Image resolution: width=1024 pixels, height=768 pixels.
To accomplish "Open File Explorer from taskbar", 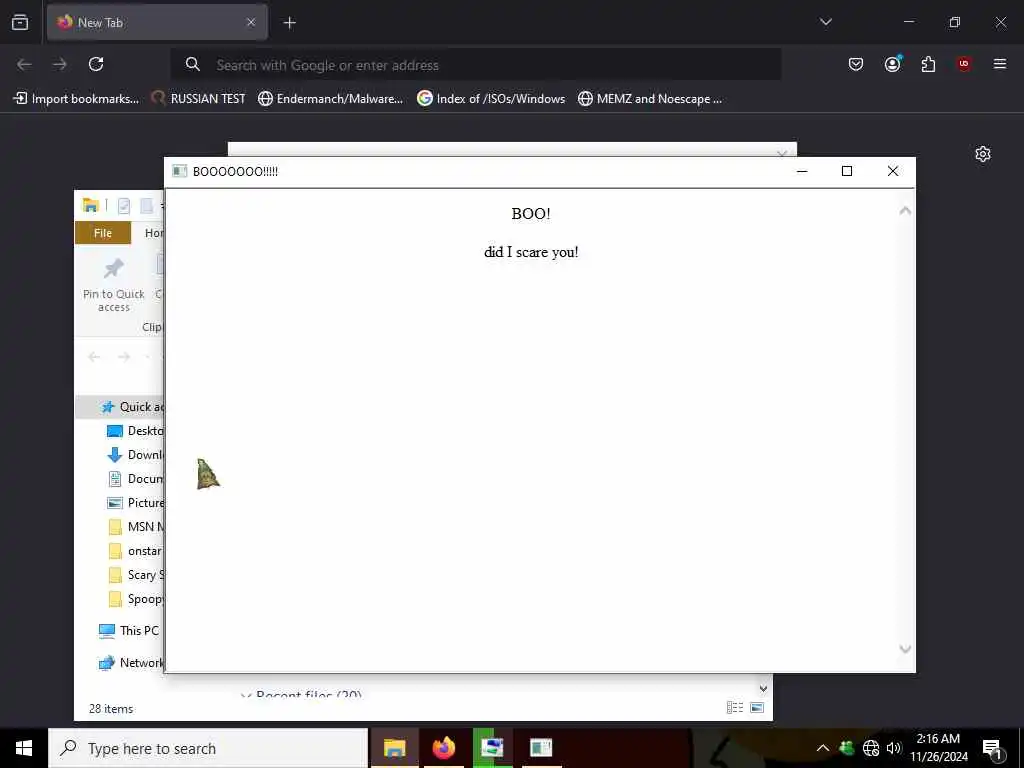I will [394, 748].
